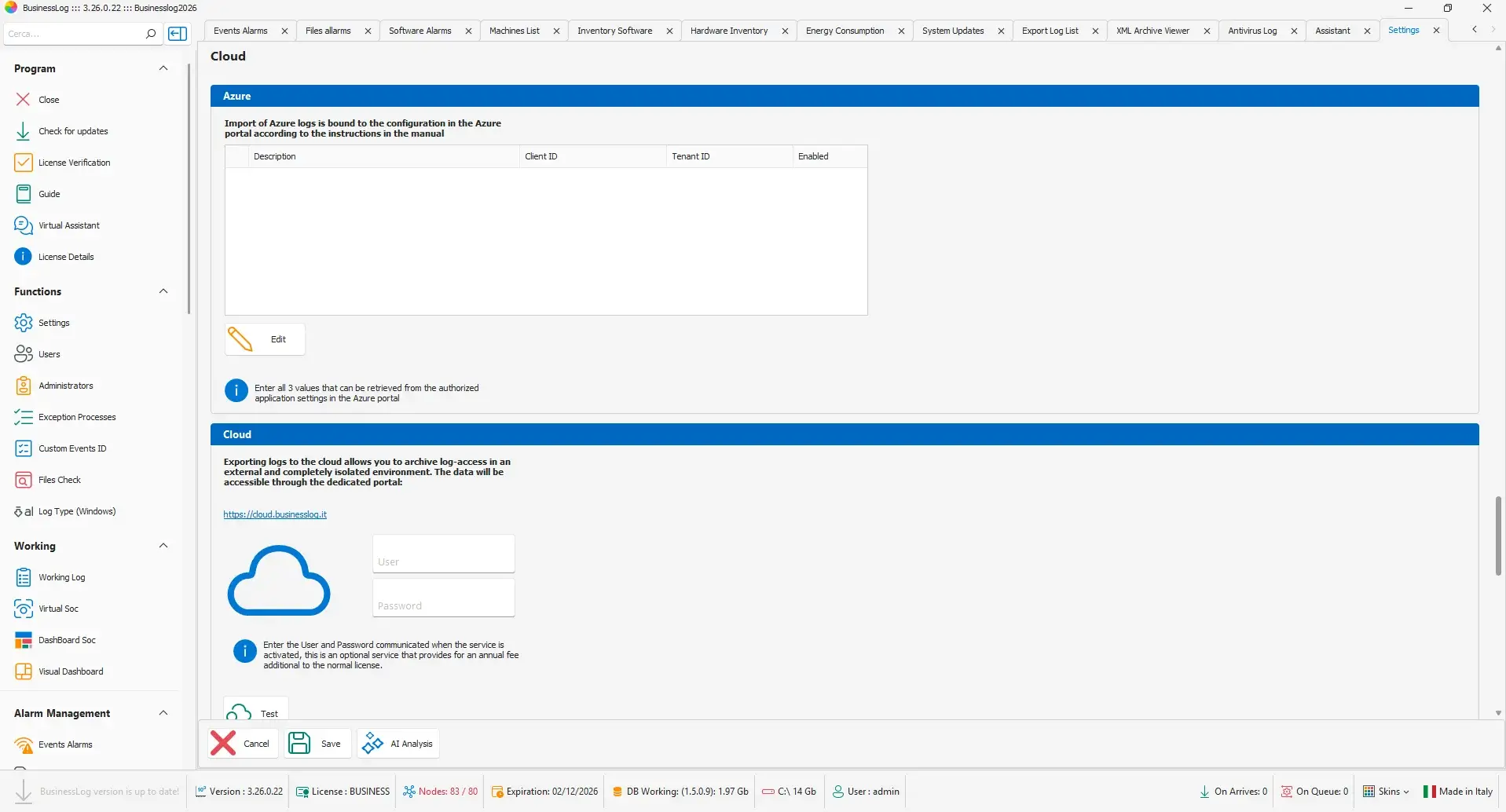Screen dimensions: 1506x812
Task: Switch to the Energy Consumption tab
Action: (x=845, y=31)
